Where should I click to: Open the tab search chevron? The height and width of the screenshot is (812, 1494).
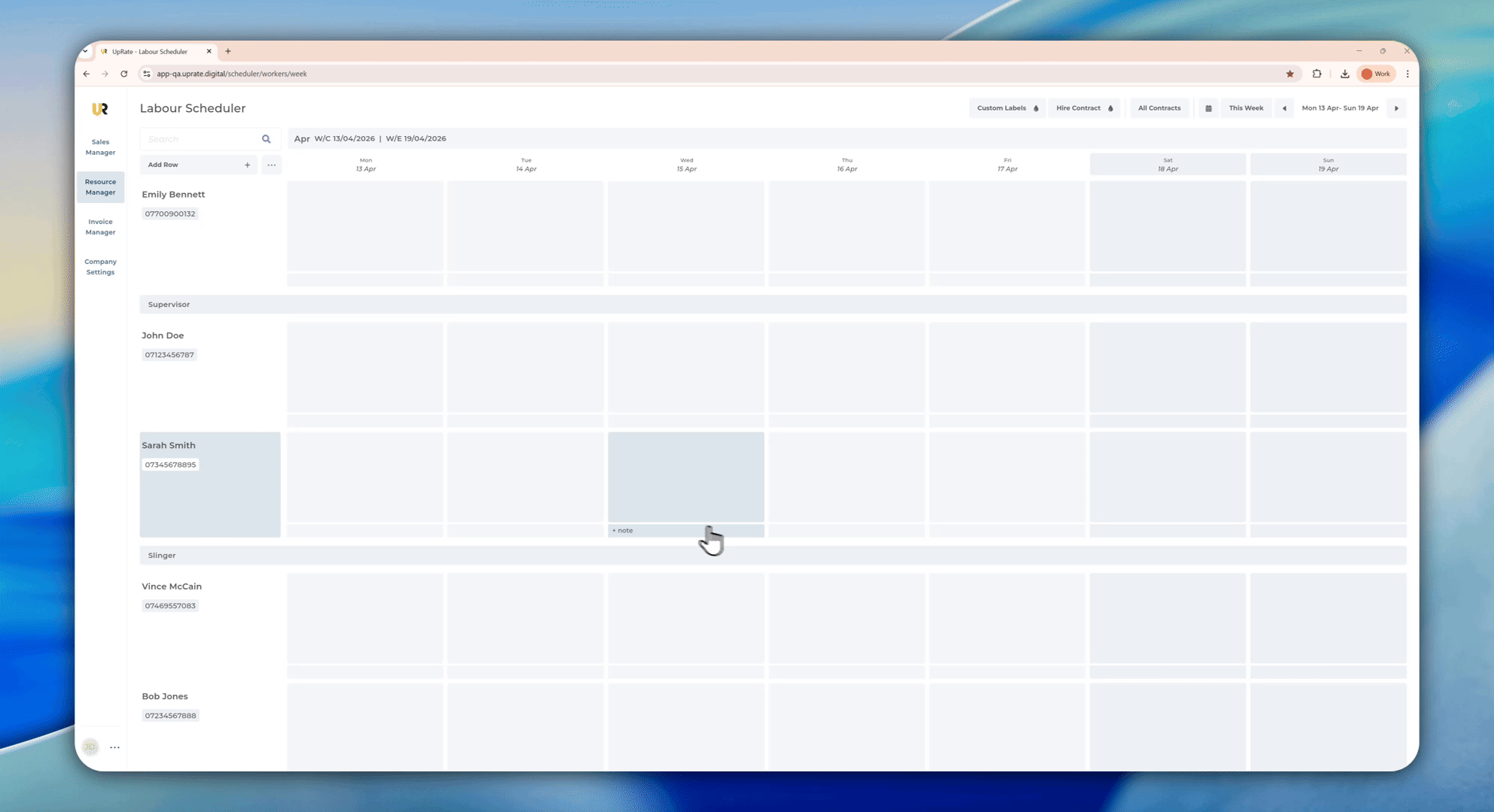(x=85, y=51)
